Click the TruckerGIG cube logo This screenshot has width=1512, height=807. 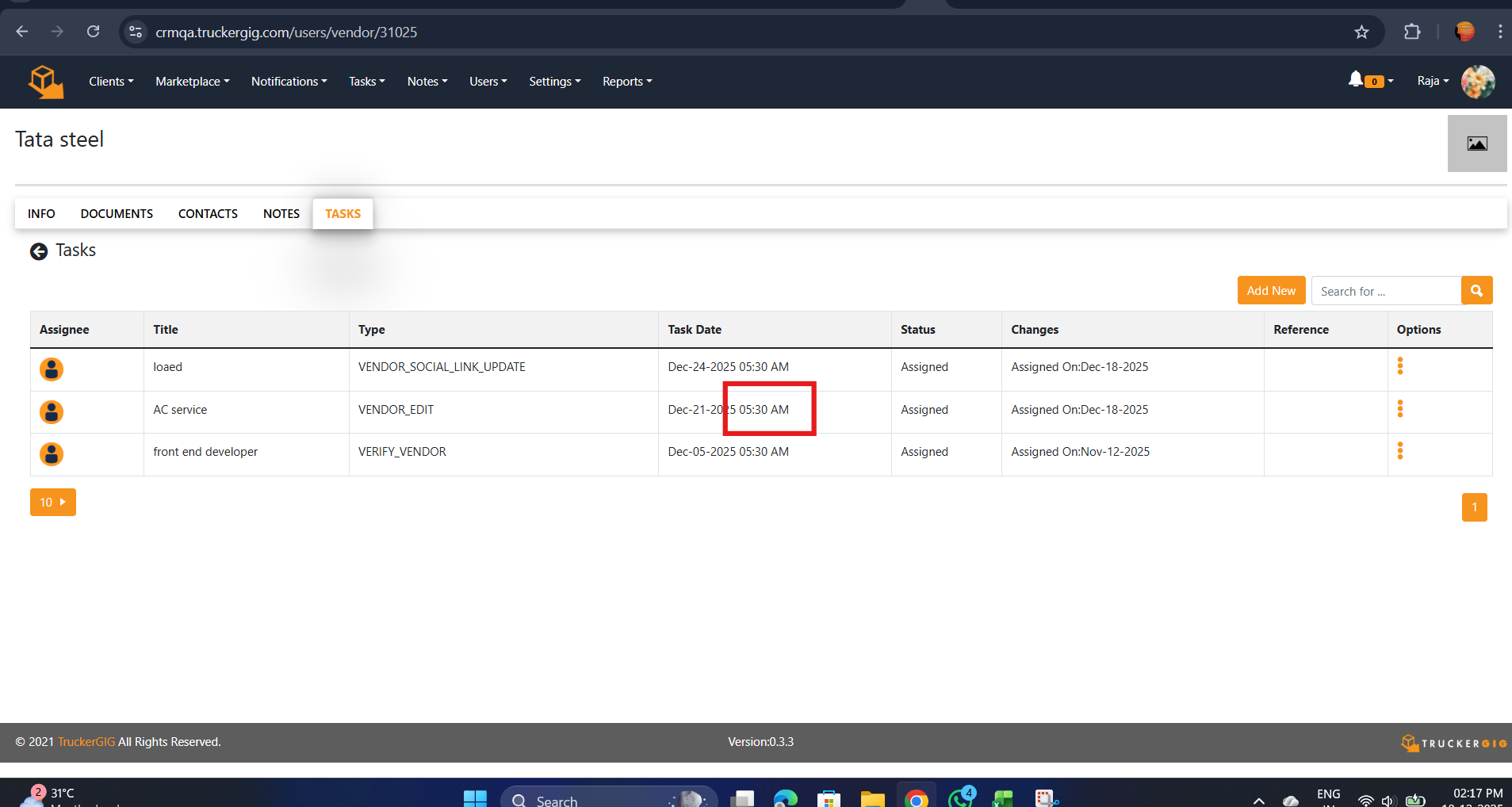click(x=46, y=82)
